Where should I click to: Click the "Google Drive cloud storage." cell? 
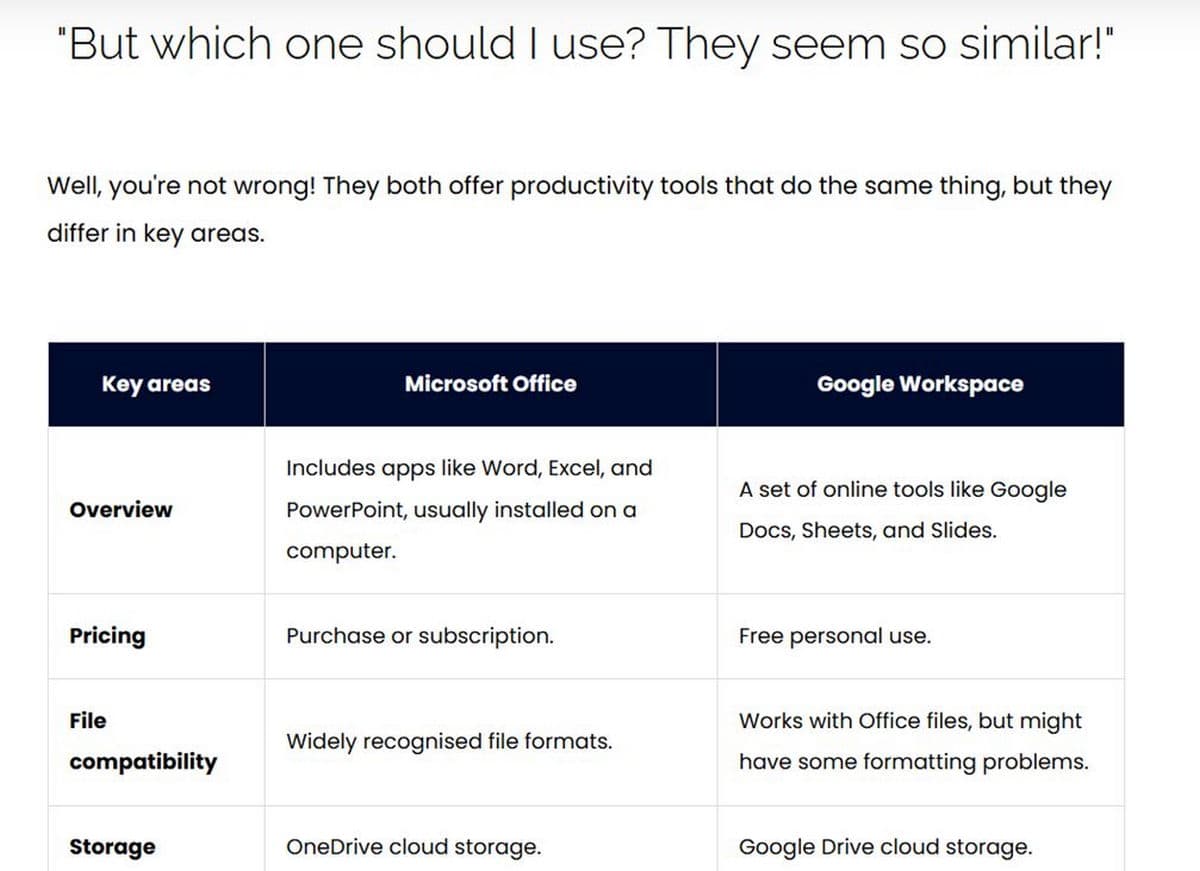pos(885,847)
